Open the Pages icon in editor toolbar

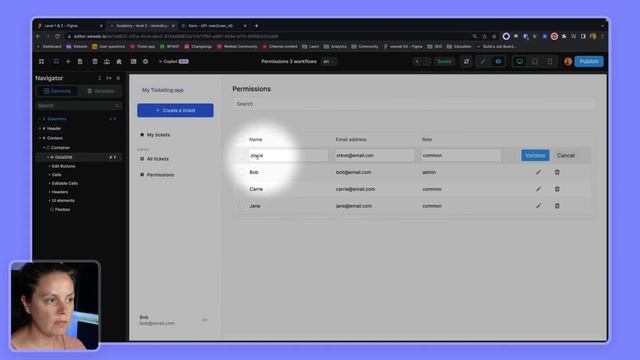pyautogui.click(x=80, y=61)
